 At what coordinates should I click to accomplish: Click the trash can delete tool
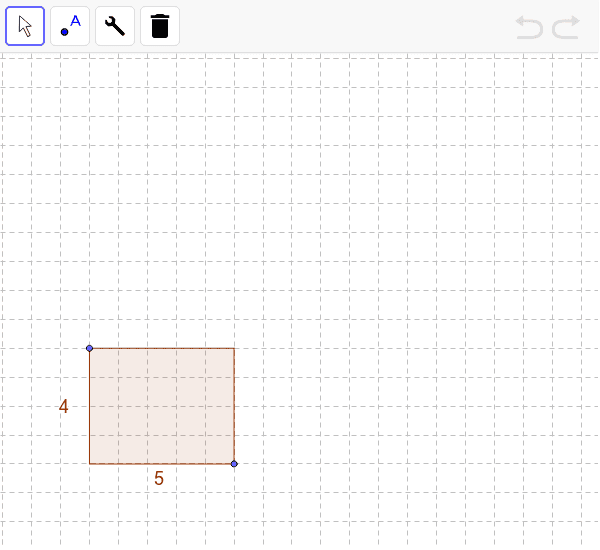[160, 26]
